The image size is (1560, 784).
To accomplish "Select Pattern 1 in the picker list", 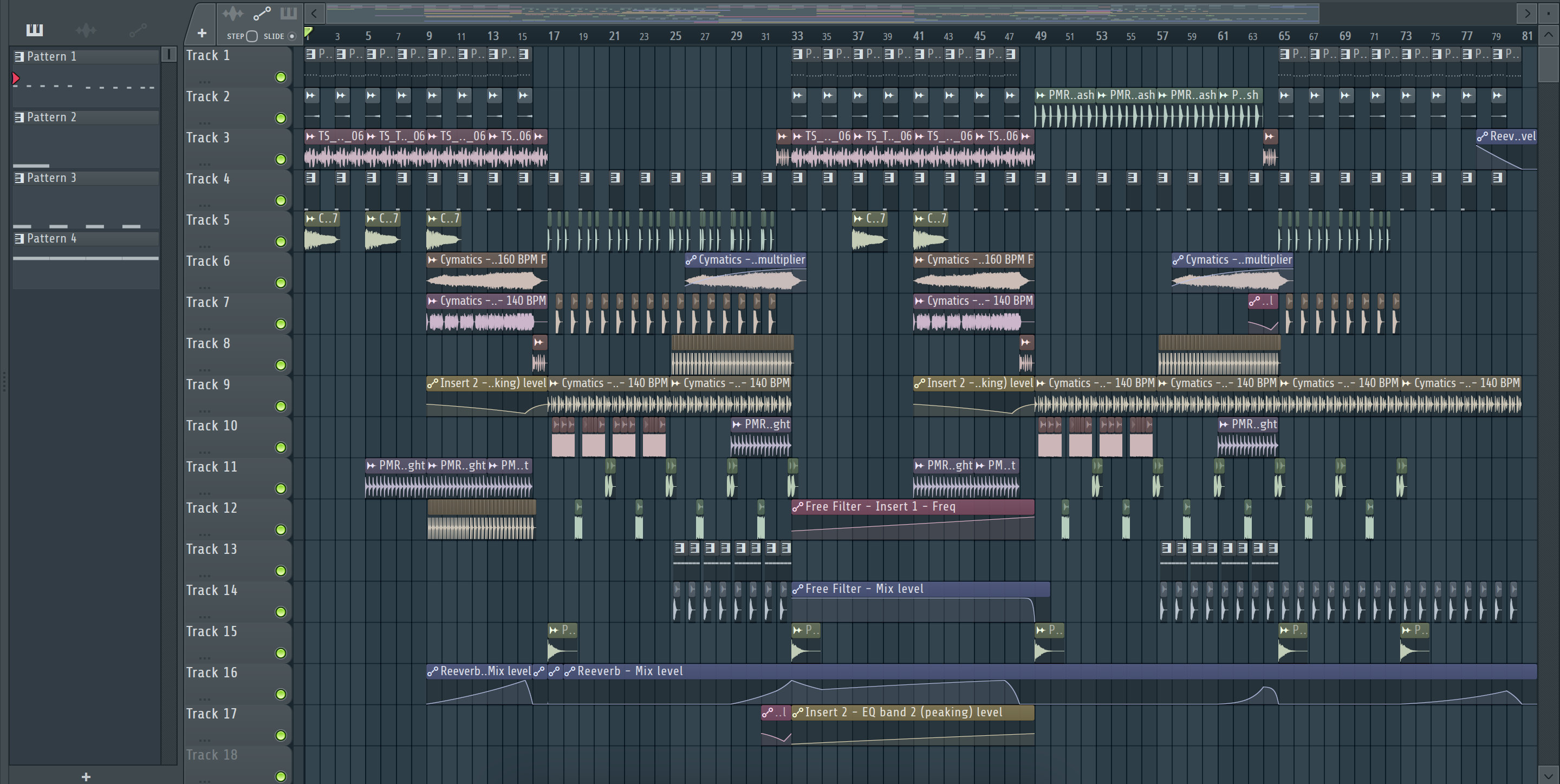I will pos(86,56).
